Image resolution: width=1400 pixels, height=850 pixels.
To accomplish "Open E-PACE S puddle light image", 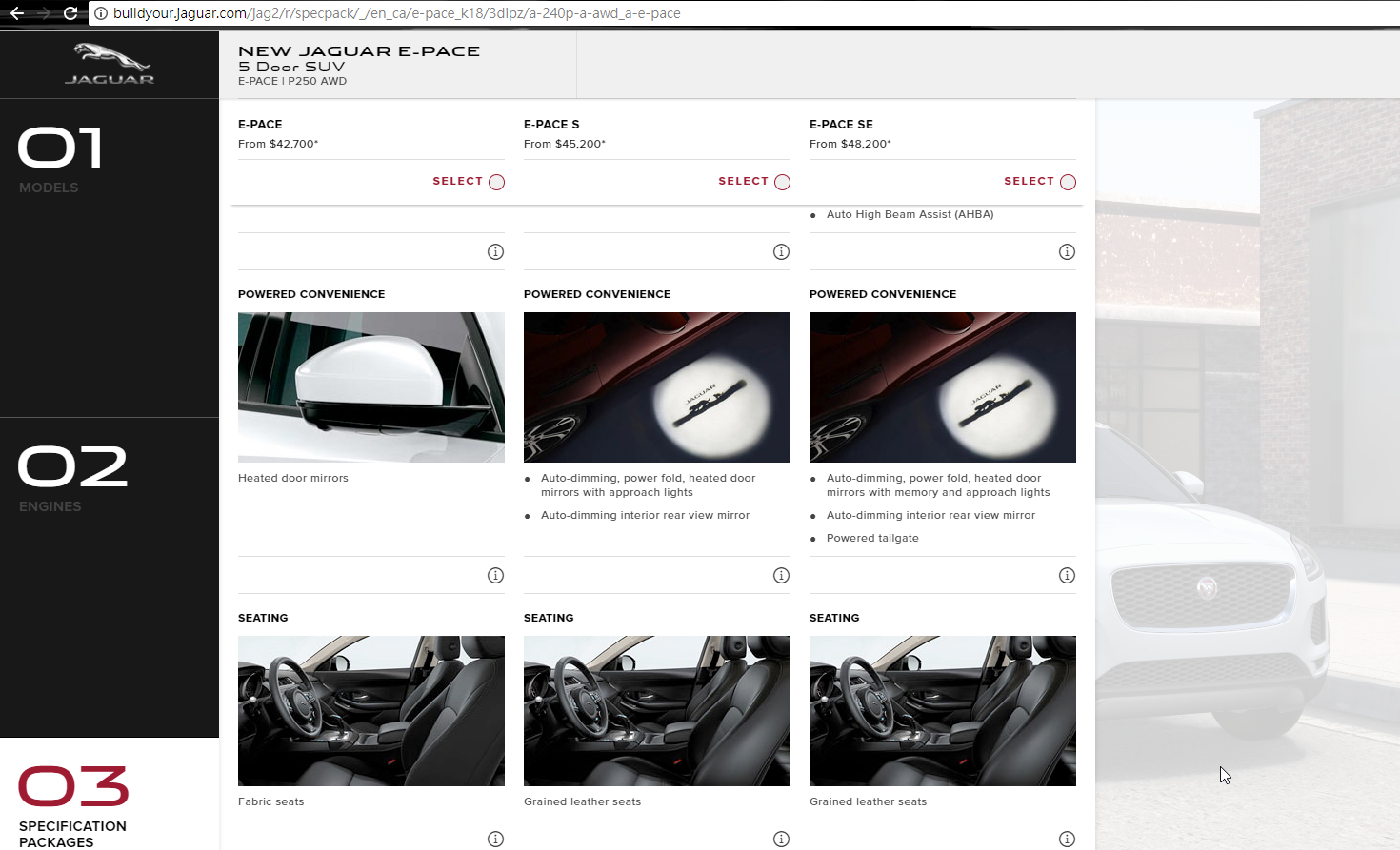I will (x=657, y=387).
